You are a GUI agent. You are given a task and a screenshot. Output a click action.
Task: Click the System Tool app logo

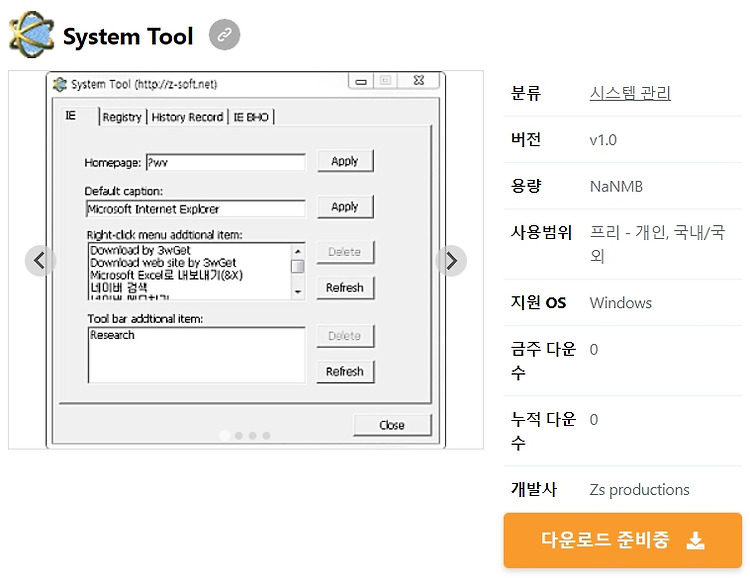(x=32, y=34)
